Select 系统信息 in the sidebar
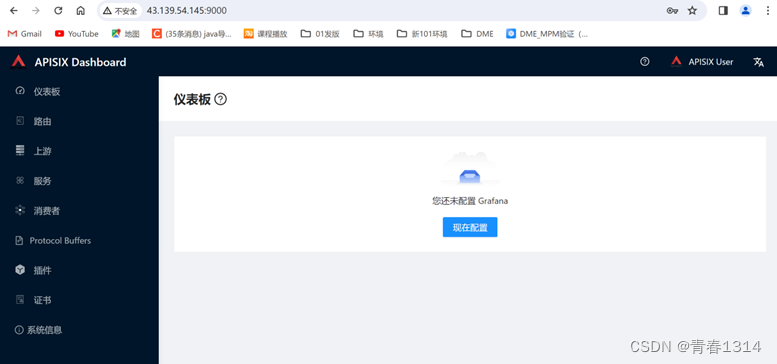 79,330
